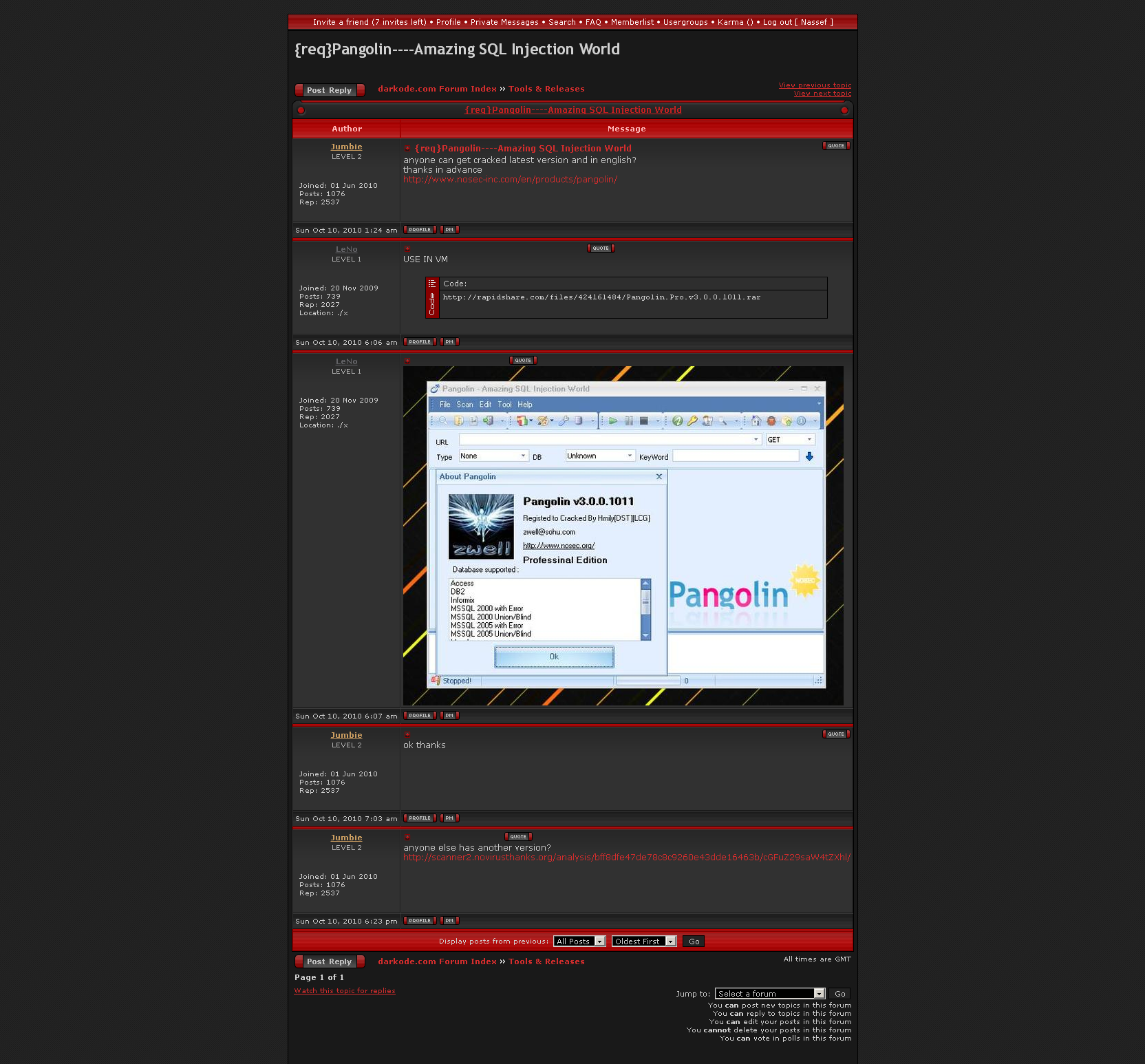This screenshot has height=1064, width=1145.
Task: Quote Jumbie's 'anyone else has another version' post
Action: tap(518, 837)
